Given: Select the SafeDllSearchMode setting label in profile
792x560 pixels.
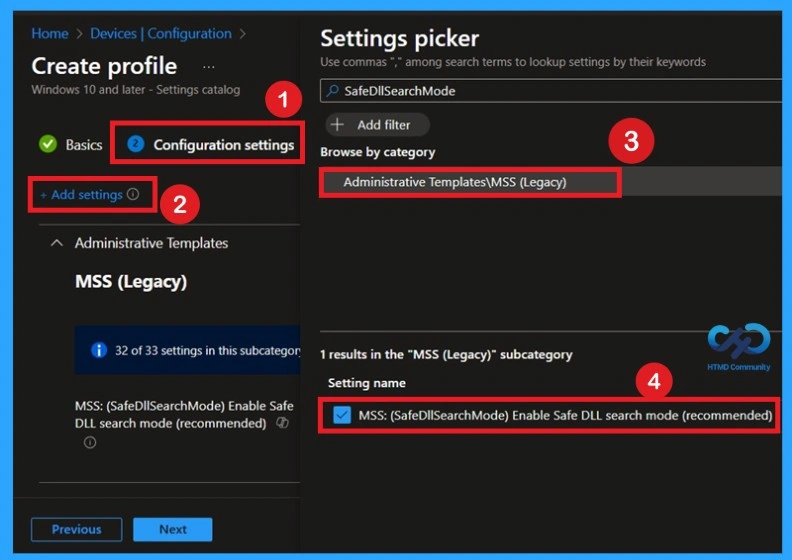Looking at the screenshot, I should 184,414.
